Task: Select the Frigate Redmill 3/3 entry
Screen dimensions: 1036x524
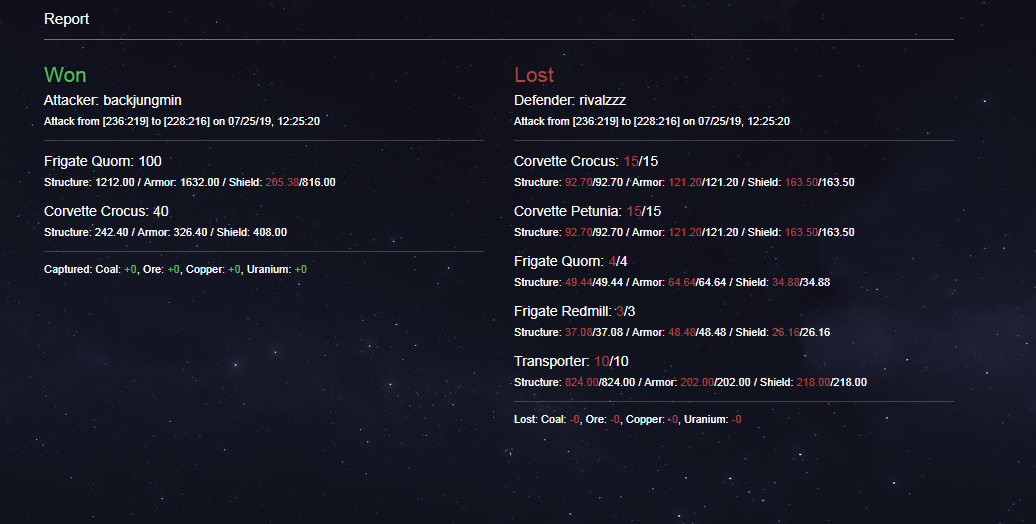Action: click(574, 311)
